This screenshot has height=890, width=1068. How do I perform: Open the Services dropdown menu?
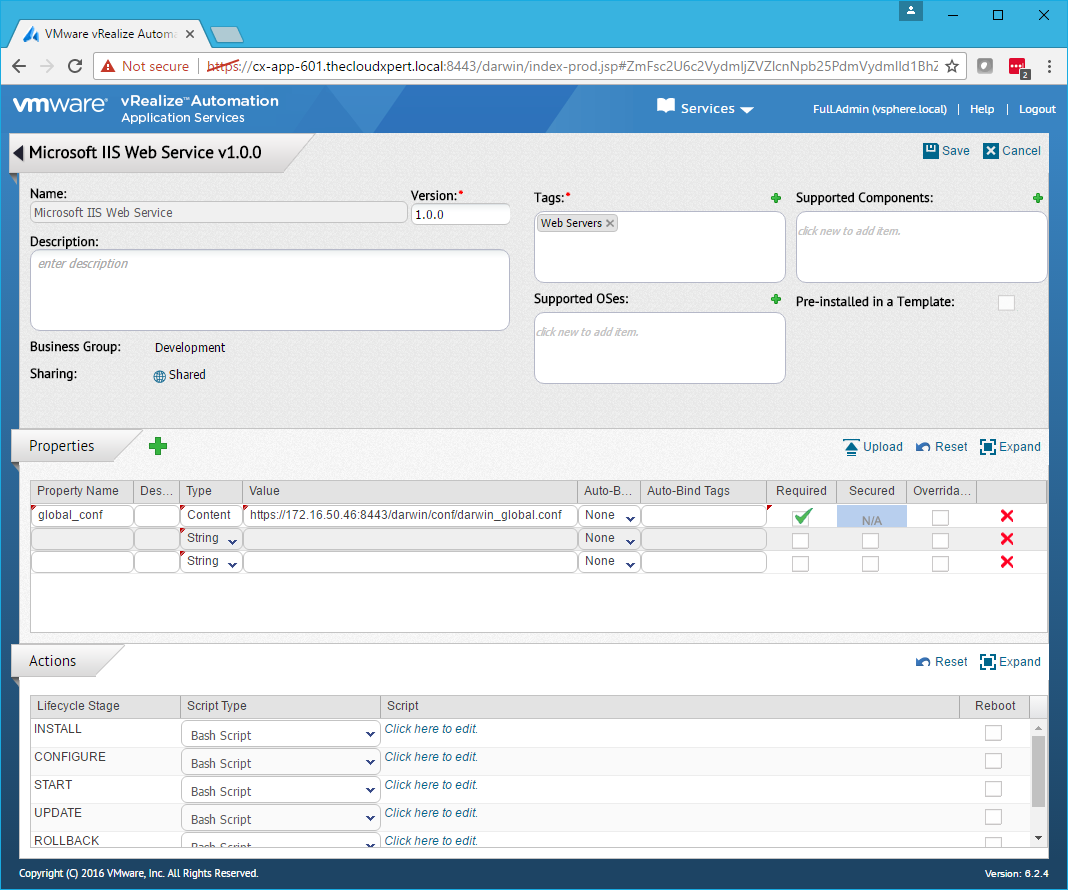tap(706, 109)
